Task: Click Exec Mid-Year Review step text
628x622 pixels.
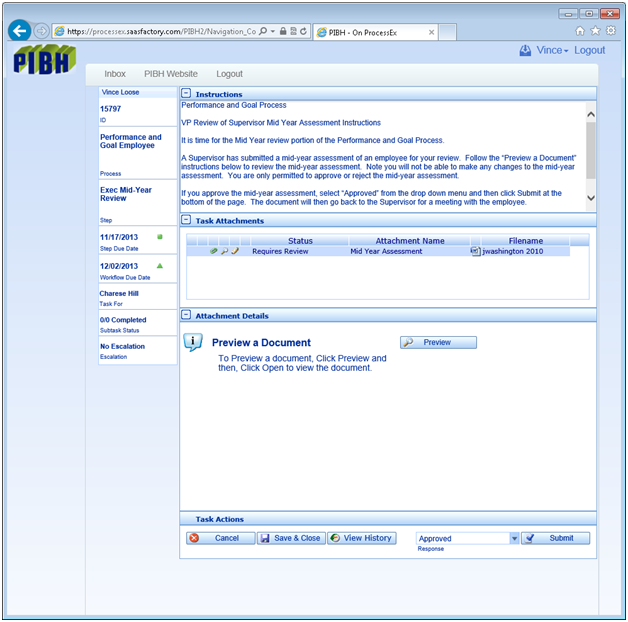Action: (126, 194)
